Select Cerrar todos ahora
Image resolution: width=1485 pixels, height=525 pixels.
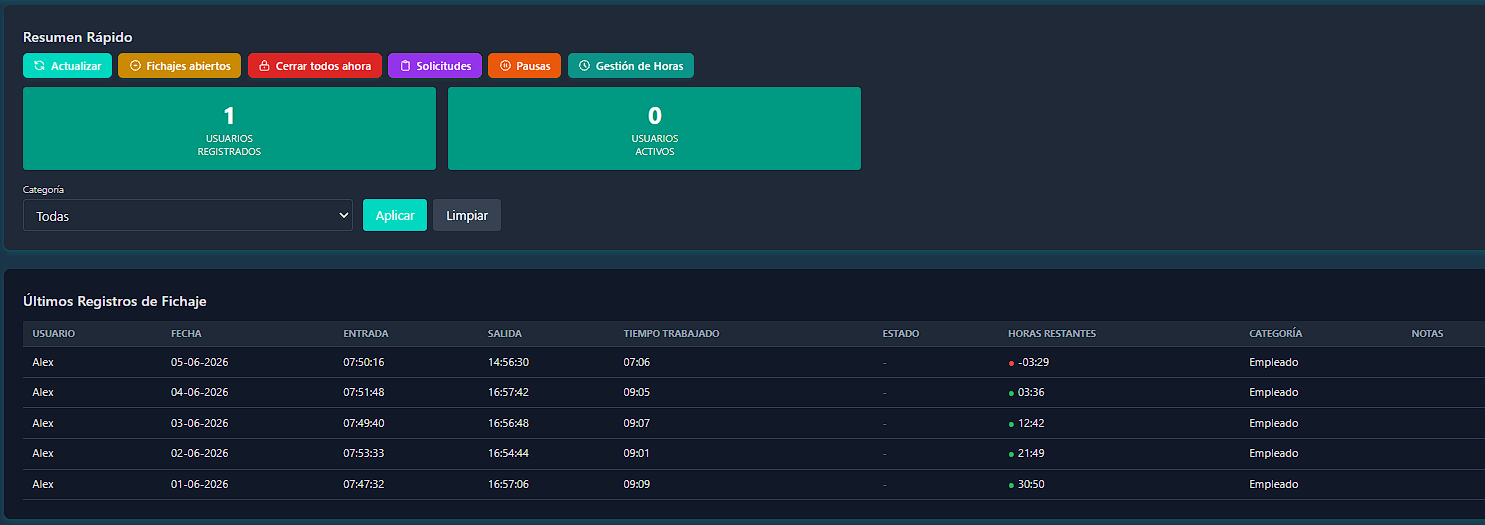point(315,66)
